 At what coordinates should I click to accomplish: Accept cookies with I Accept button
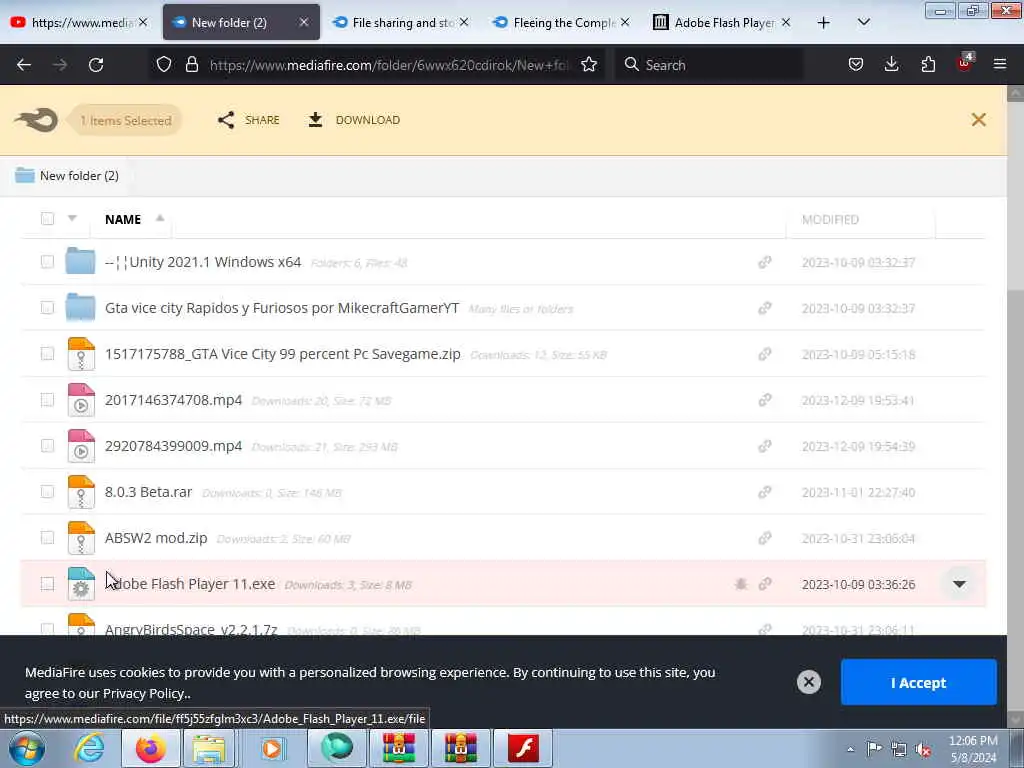918,682
